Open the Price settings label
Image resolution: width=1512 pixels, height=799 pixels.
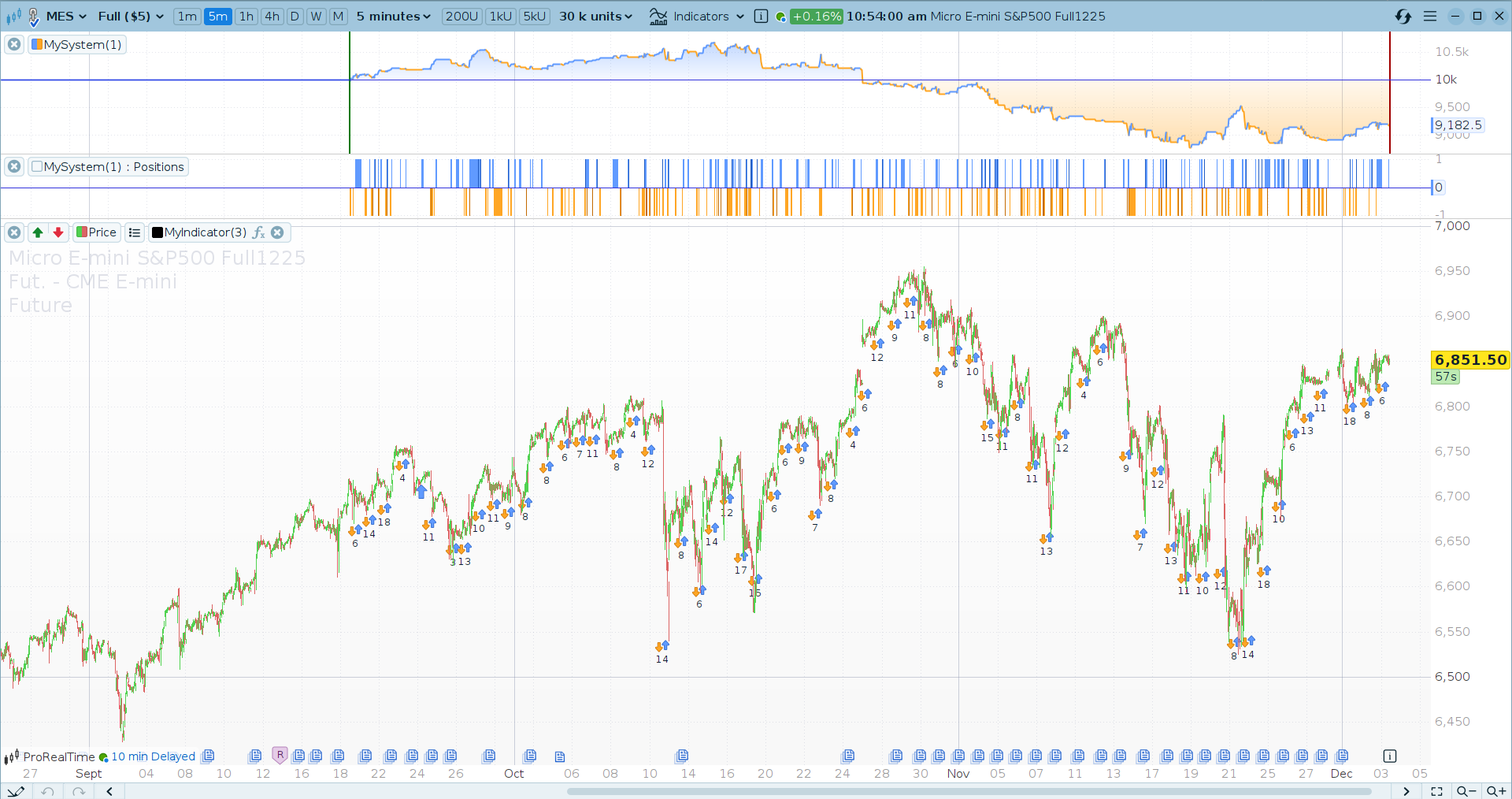click(97, 232)
